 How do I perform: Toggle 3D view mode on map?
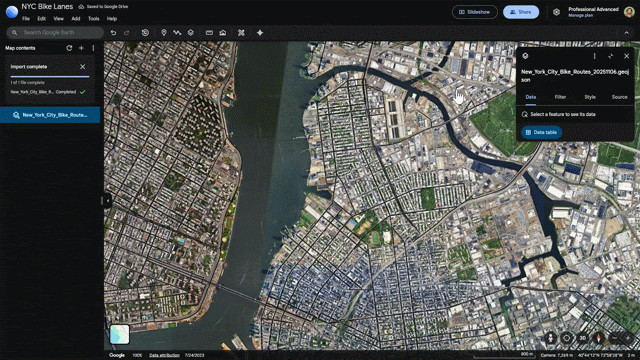click(583, 338)
